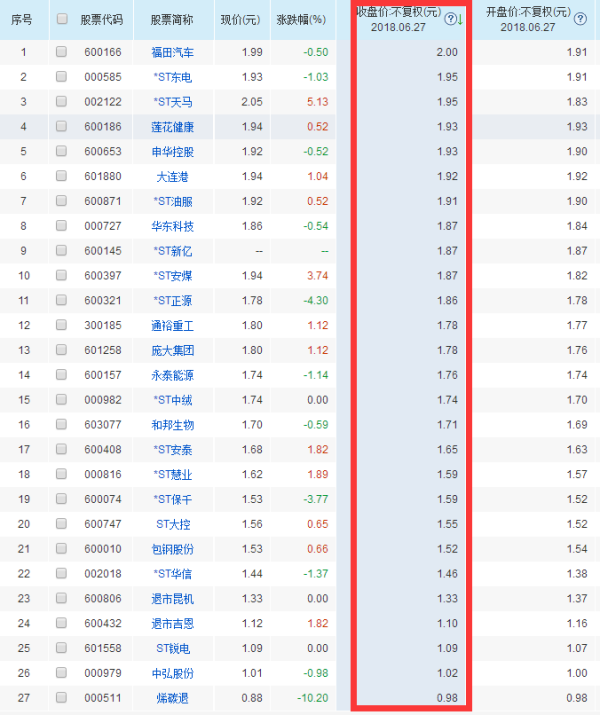Sort by 现价(元) column header
The width and height of the screenshot is (600, 715).
pos(240,20)
